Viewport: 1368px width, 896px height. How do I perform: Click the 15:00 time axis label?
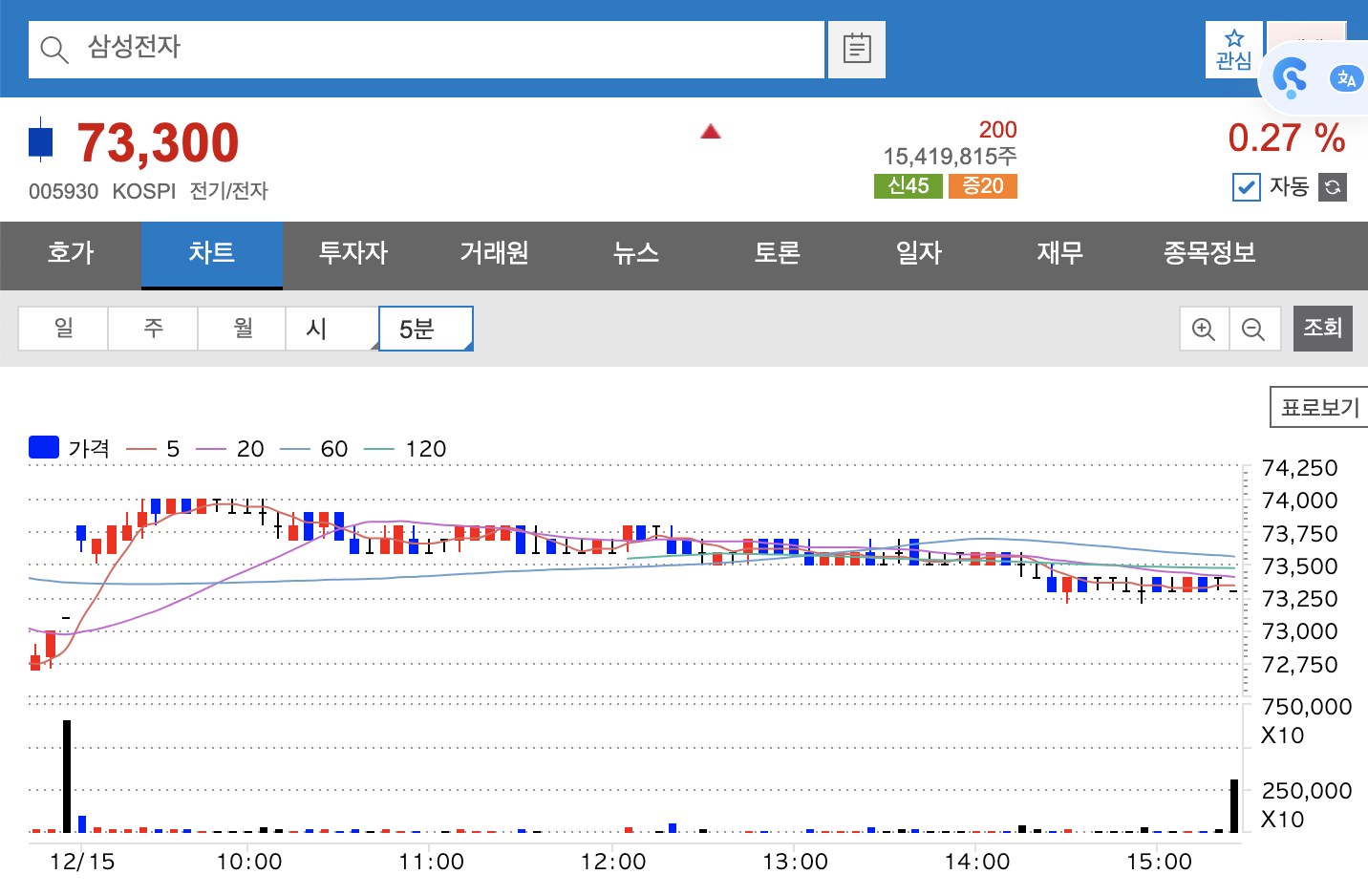tap(1159, 862)
